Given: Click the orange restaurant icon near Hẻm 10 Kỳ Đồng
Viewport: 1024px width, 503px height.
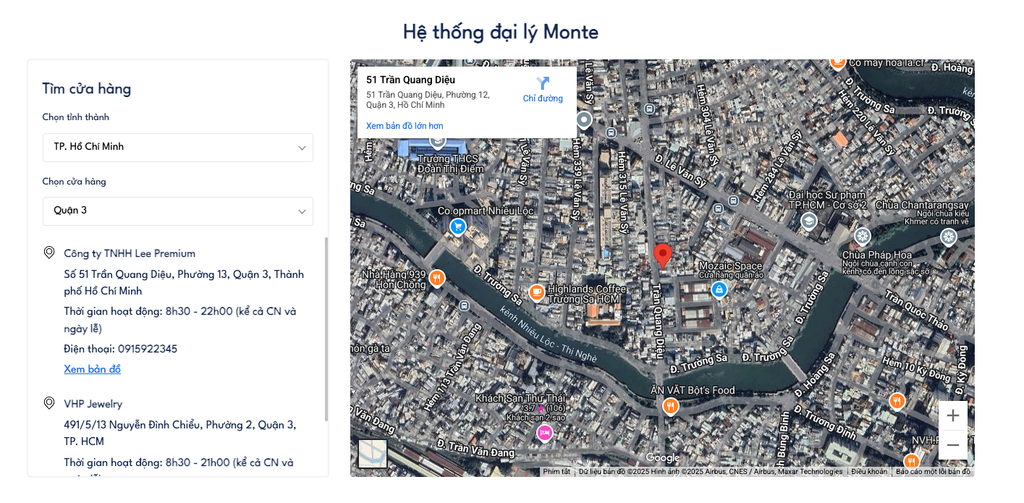Looking at the screenshot, I should click(897, 401).
